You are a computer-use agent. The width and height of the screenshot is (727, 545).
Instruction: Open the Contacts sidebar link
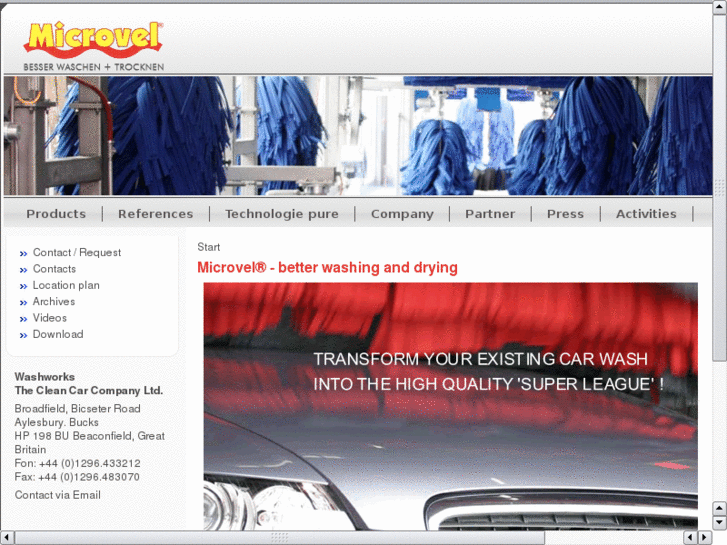[54, 269]
